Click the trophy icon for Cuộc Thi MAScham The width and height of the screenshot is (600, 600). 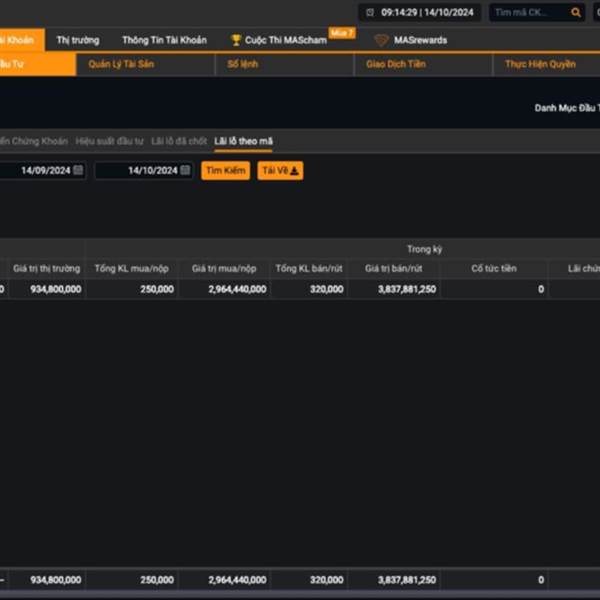click(236, 40)
